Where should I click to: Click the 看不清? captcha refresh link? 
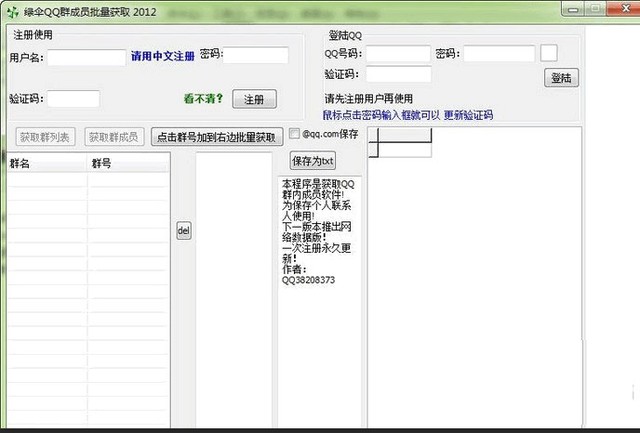[203, 98]
